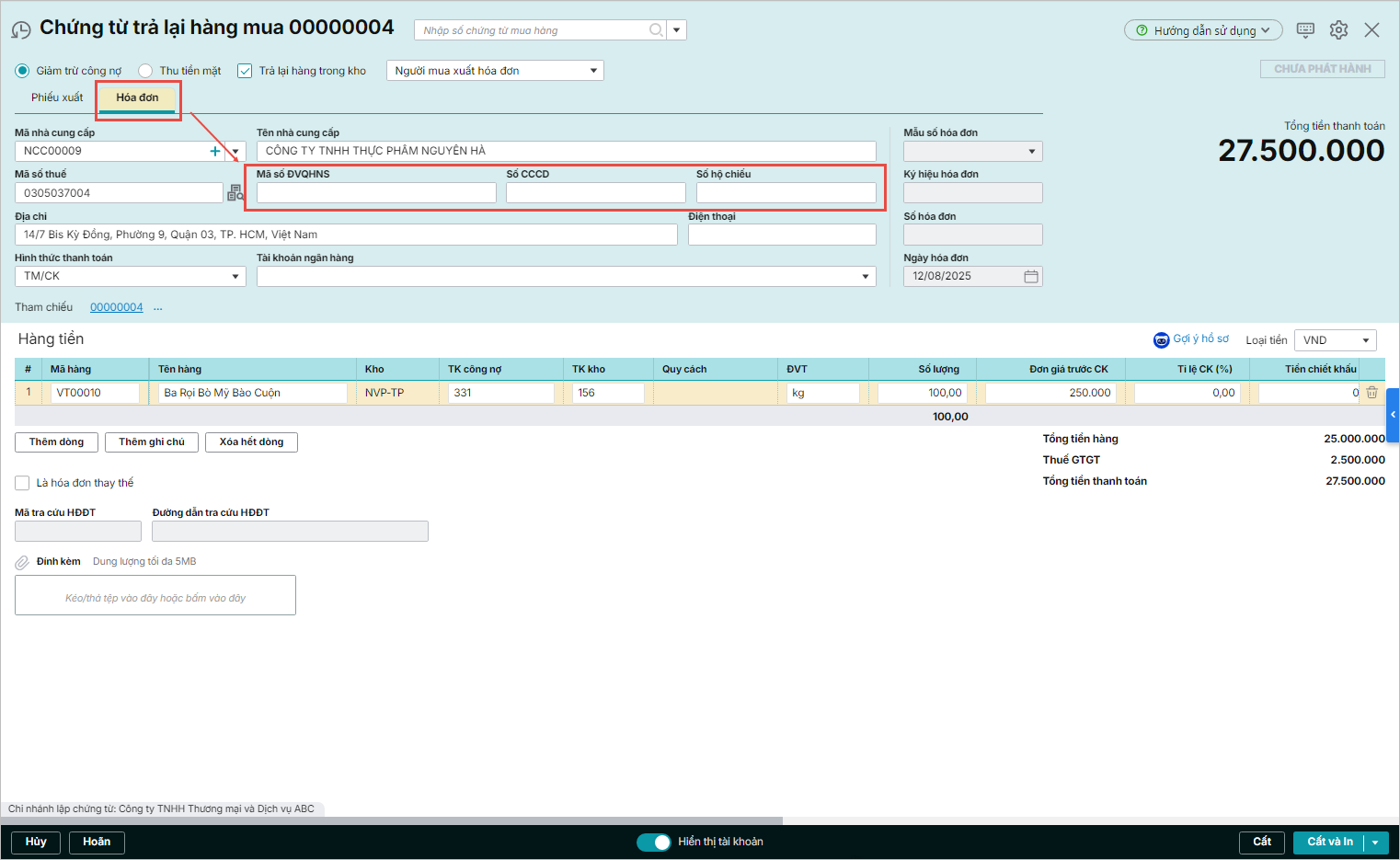The height and width of the screenshot is (860, 1400).
Task: Open reference link 00000004
Action: click(x=116, y=307)
